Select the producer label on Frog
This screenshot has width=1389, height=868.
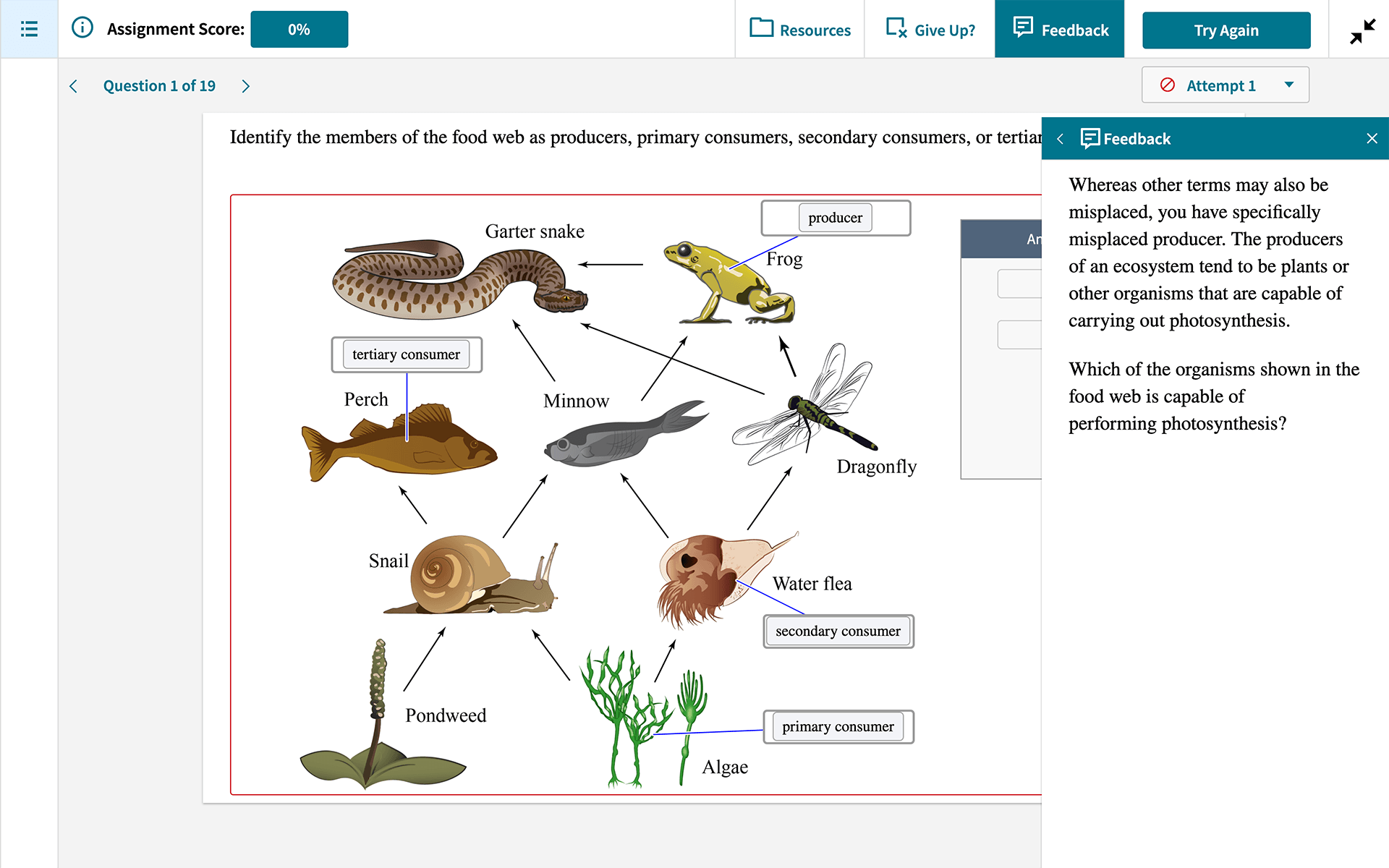pyautogui.click(x=836, y=218)
